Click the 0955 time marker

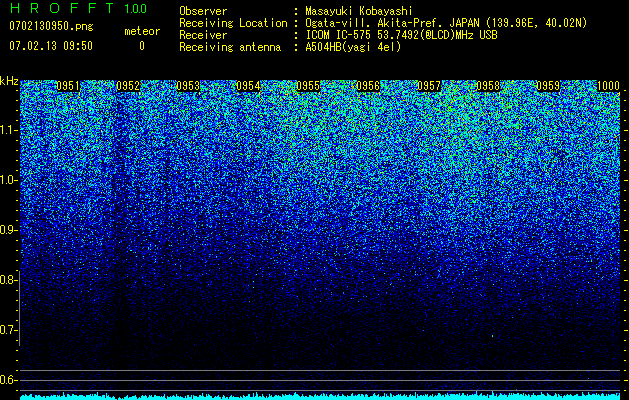click(x=308, y=86)
